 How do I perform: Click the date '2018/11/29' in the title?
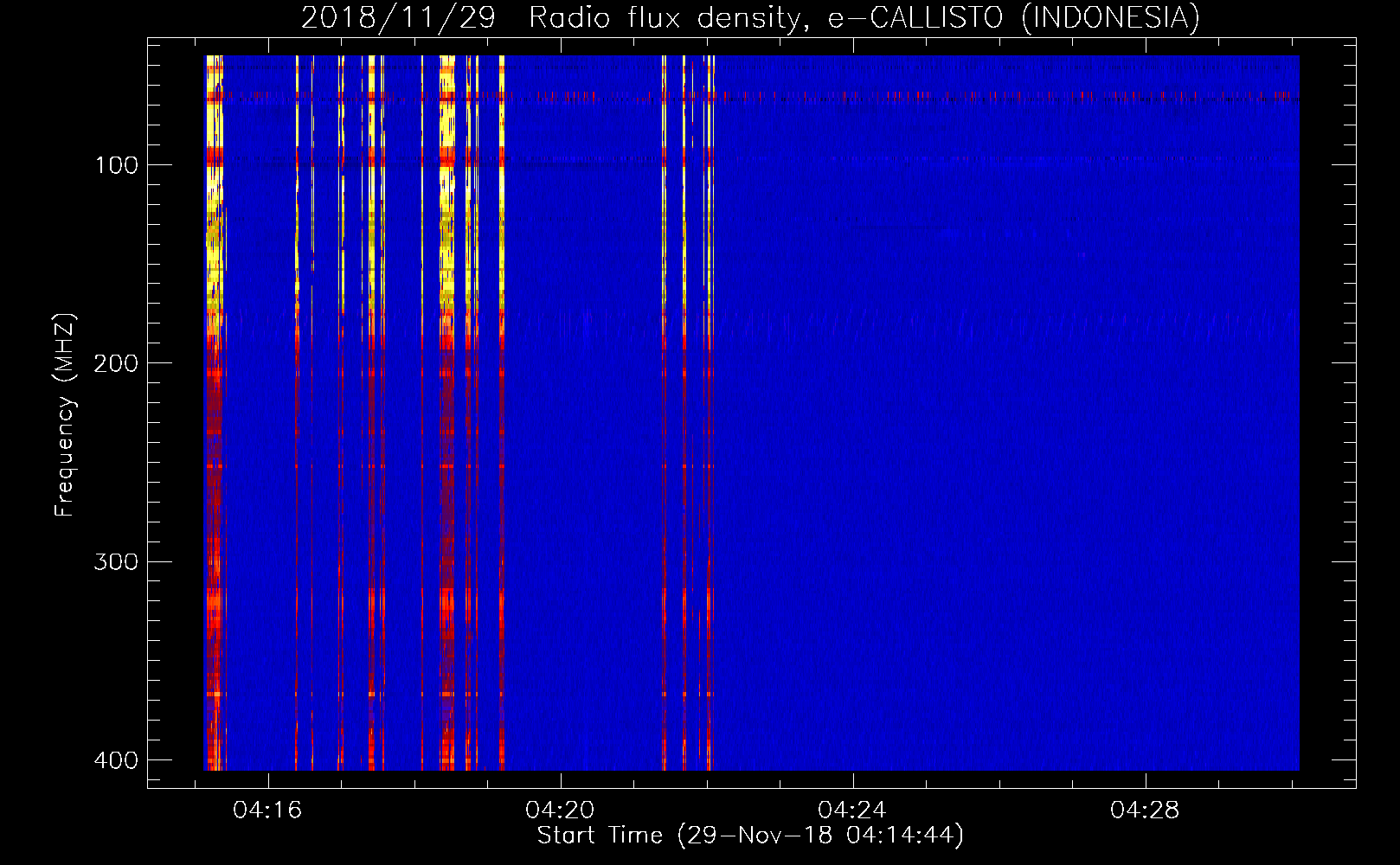(x=398, y=17)
